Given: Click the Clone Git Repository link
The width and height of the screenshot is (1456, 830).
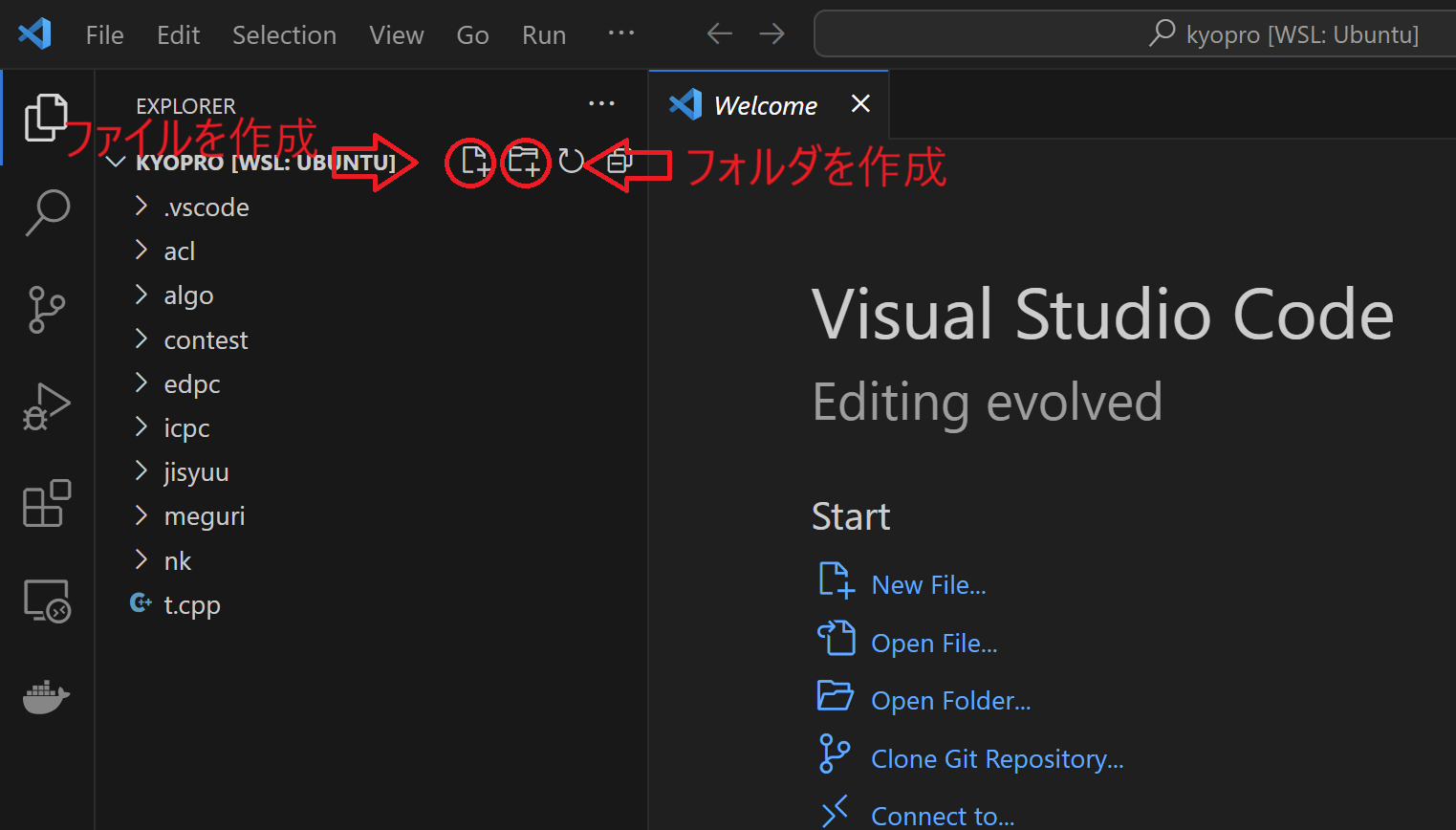Looking at the screenshot, I should [x=997, y=758].
